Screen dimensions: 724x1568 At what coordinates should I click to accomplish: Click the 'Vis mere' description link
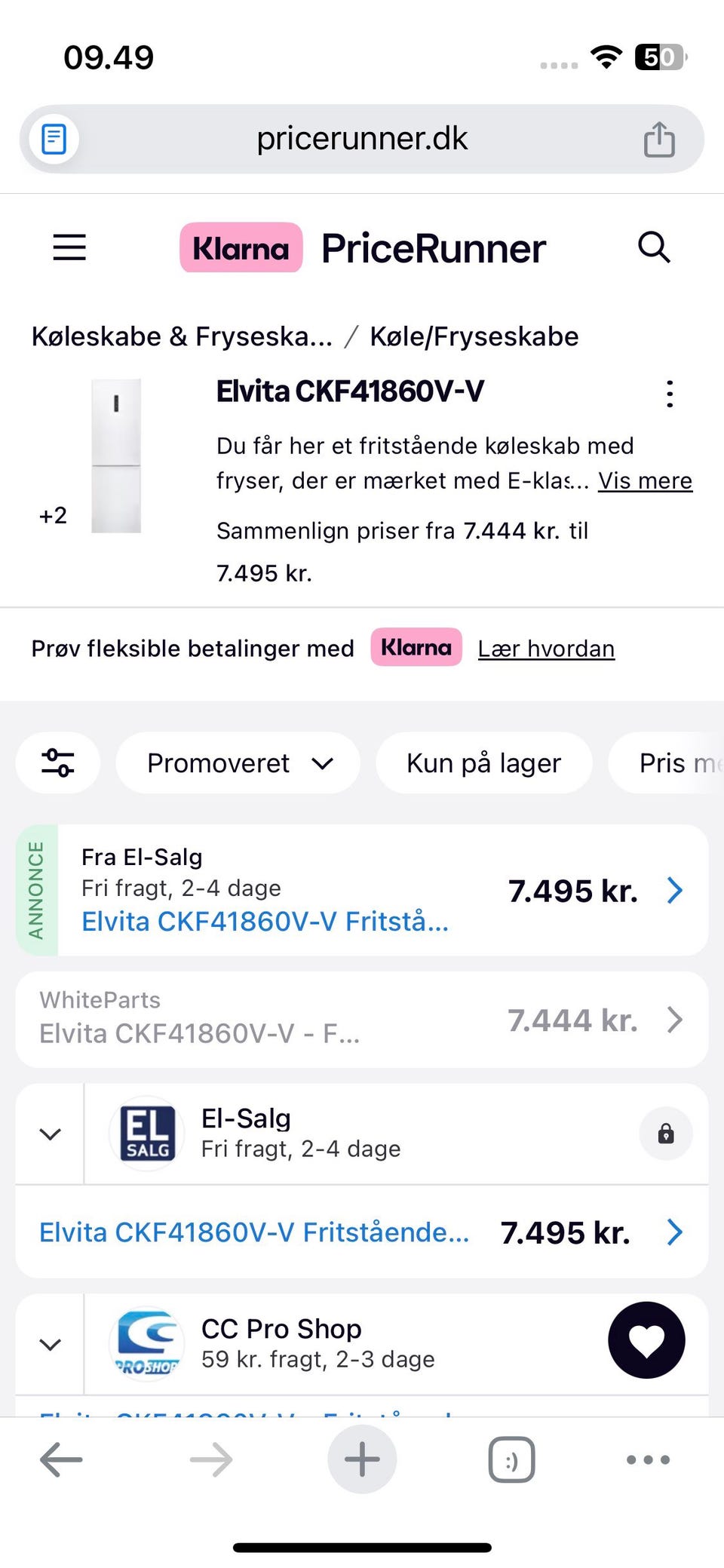(x=645, y=480)
